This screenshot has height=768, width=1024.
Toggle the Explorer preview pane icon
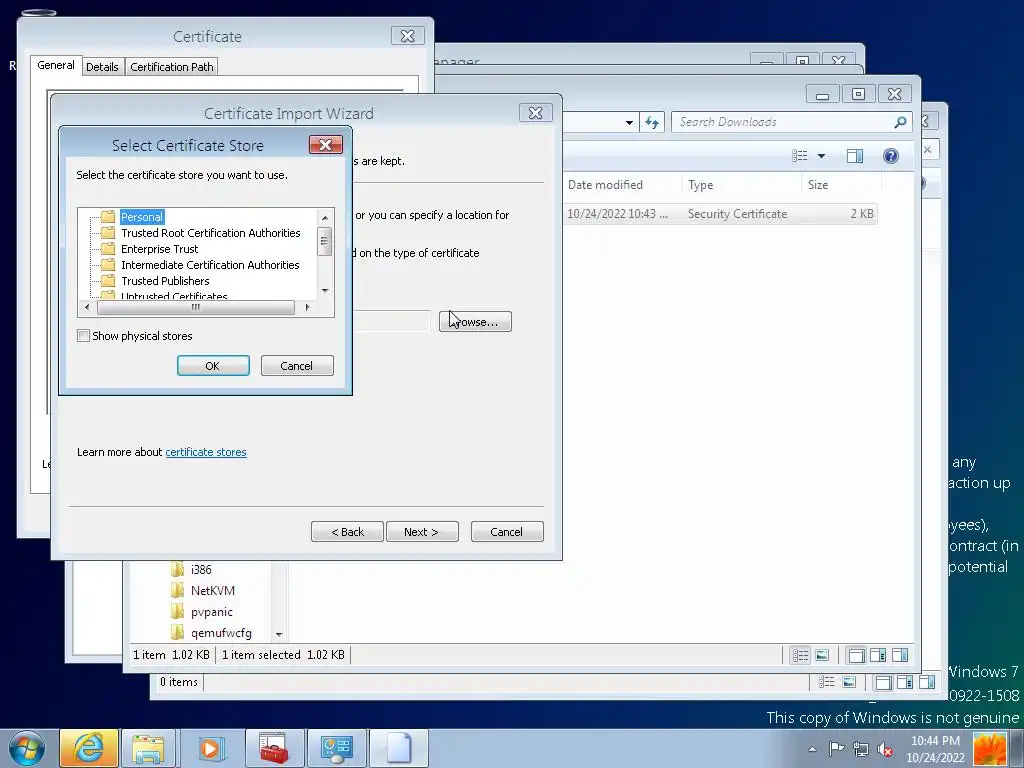[855, 155]
